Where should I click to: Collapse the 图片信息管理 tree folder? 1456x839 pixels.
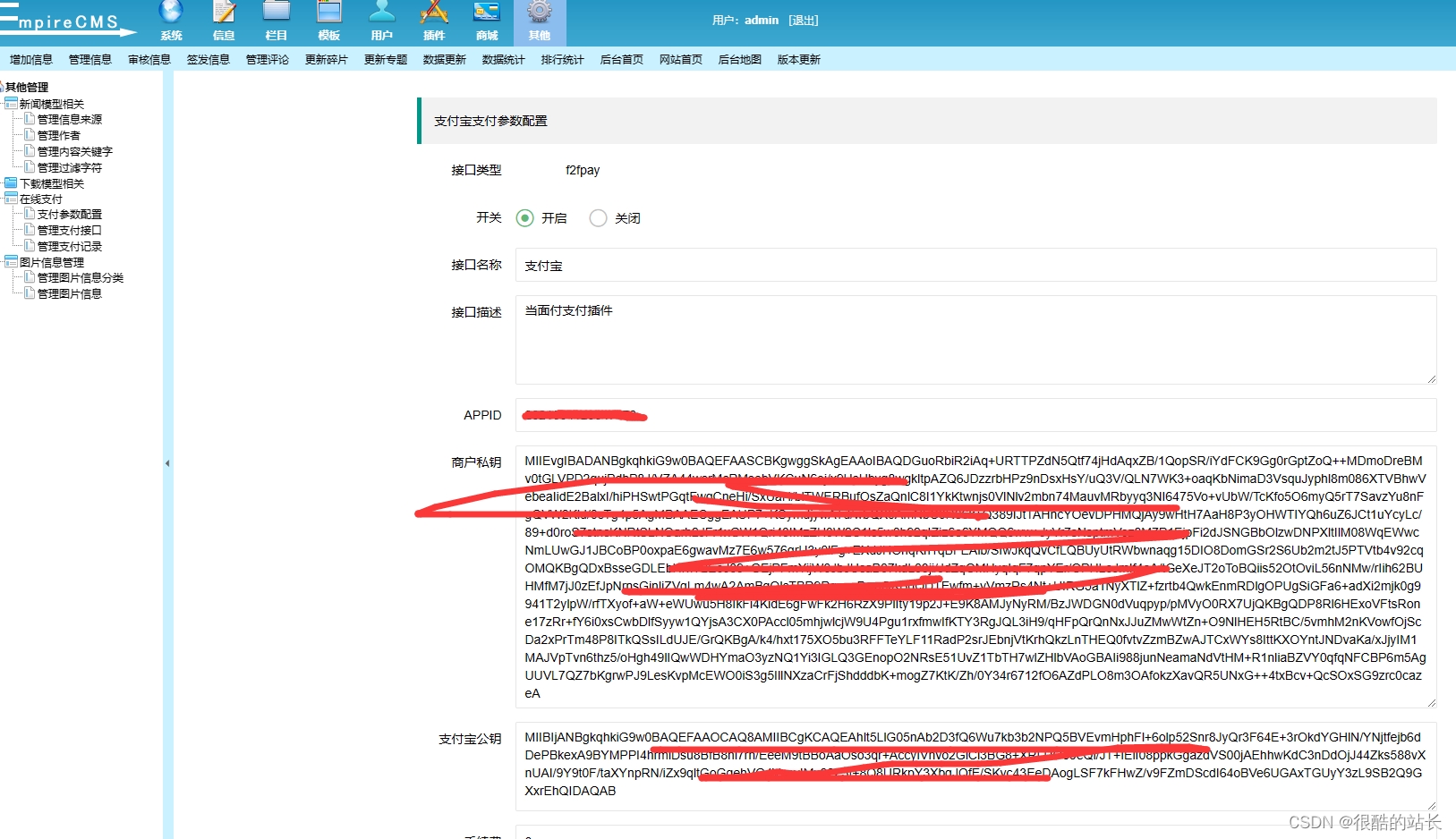click(x=11, y=262)
